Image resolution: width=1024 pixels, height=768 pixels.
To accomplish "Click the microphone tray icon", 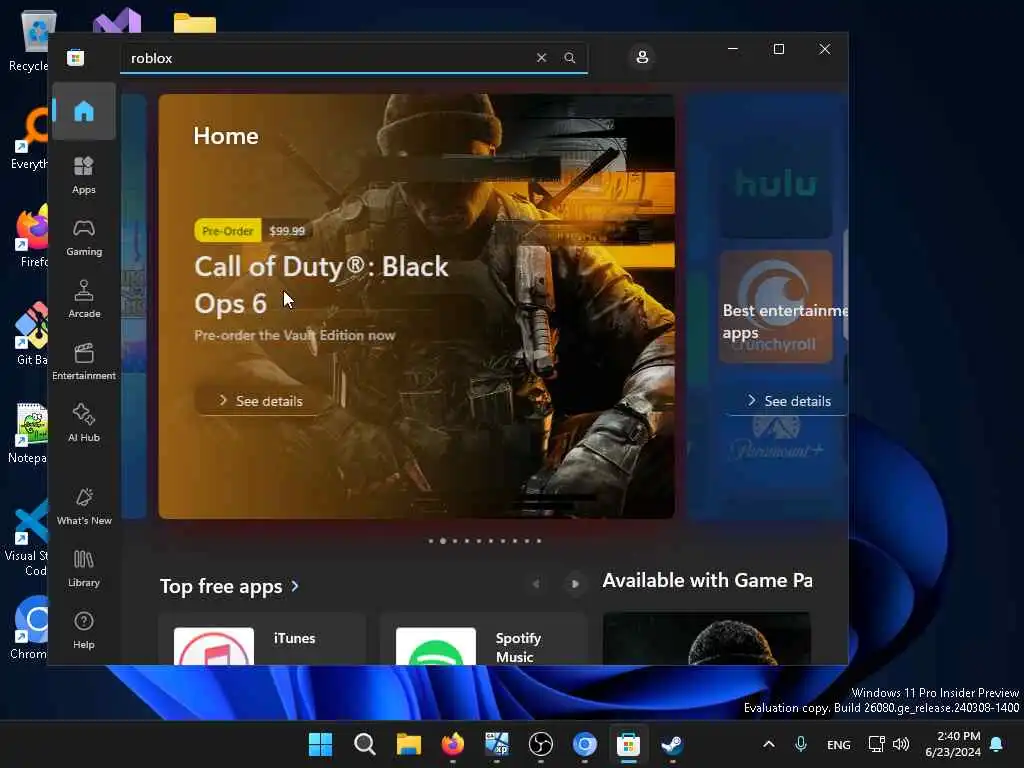I will 801,744.
